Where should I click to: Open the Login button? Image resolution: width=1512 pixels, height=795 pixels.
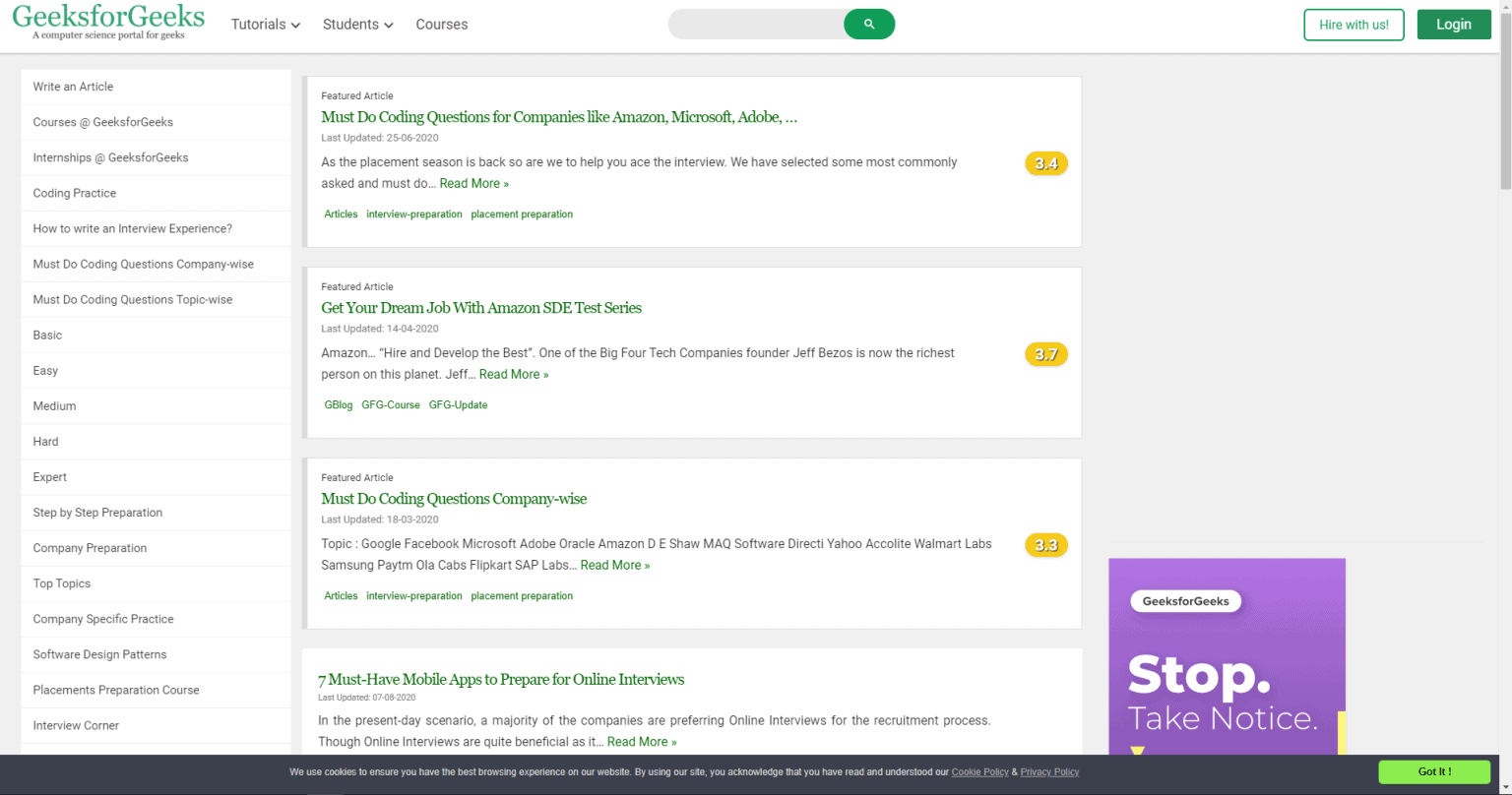[x=1454, y=23]
